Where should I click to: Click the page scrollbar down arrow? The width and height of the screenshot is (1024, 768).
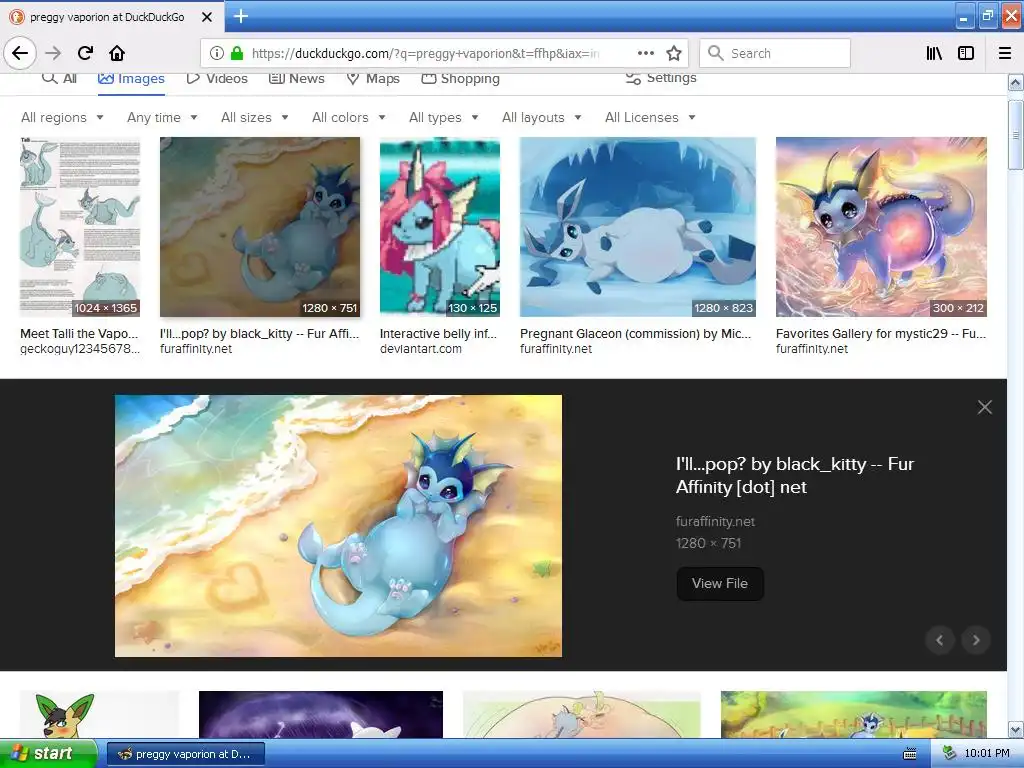(x=1016, y=729)
